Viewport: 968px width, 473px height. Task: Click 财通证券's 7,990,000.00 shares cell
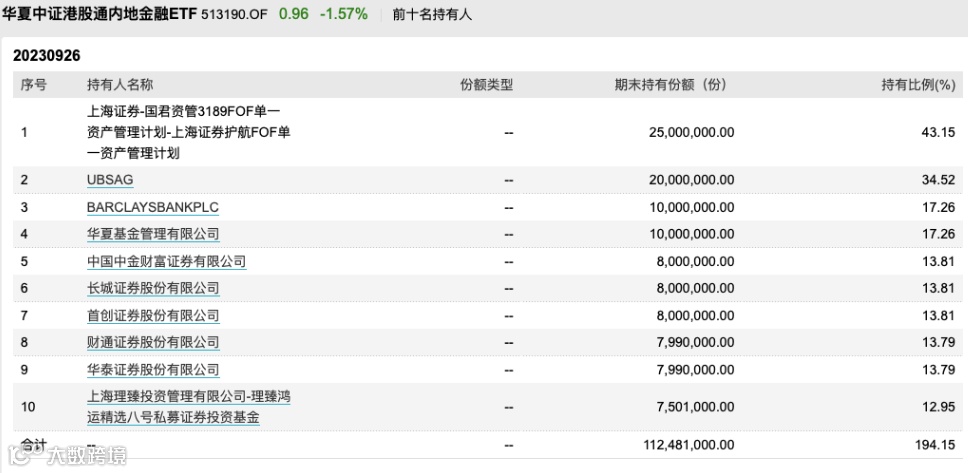pyautogui.click(x=696, y=343)
